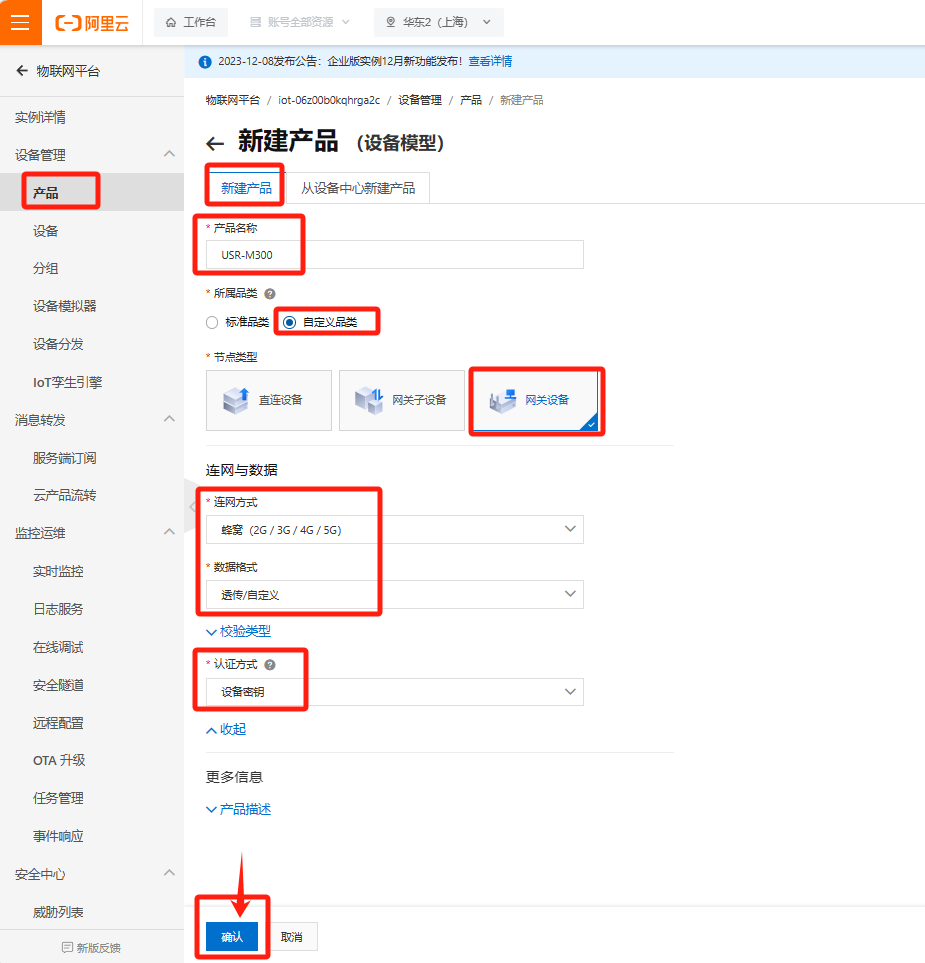The image size is (925, 963).
Task: Click the home icon in 工作台 button
Action: pyautogui.click(x=171, y=22)
